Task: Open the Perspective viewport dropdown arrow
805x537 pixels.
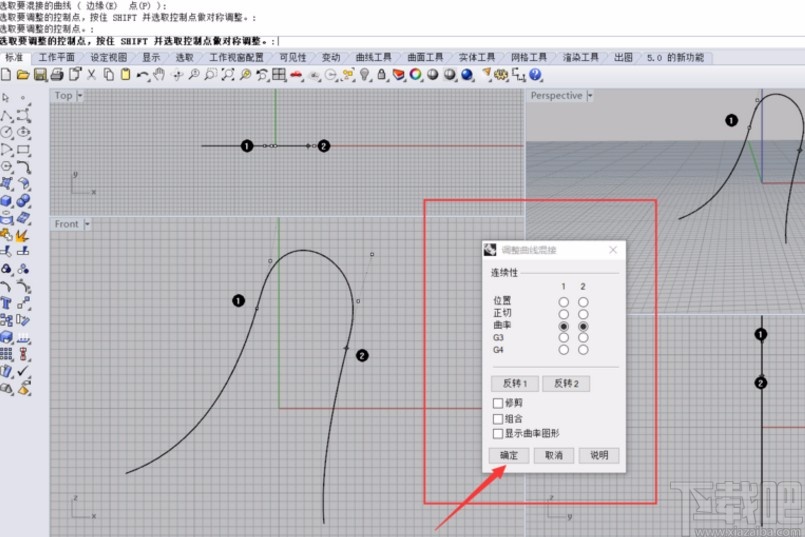Action: 589,95
